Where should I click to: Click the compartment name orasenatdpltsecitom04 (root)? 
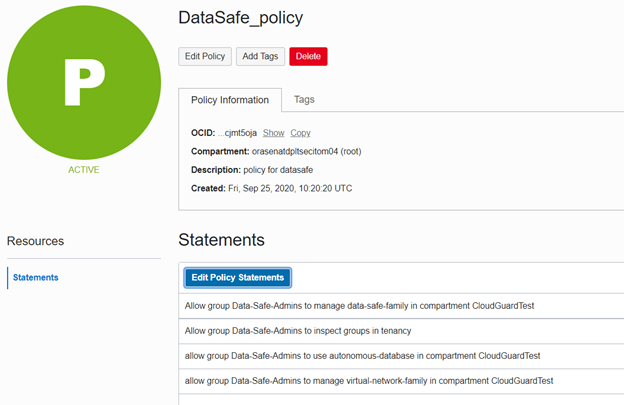tap(306, 152)
